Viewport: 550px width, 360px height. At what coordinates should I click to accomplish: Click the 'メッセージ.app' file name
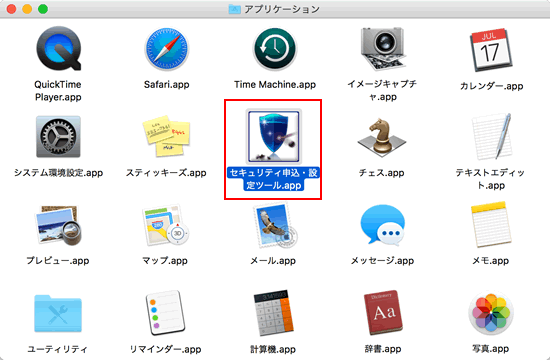pyautogui.click(x=383, y=261)
